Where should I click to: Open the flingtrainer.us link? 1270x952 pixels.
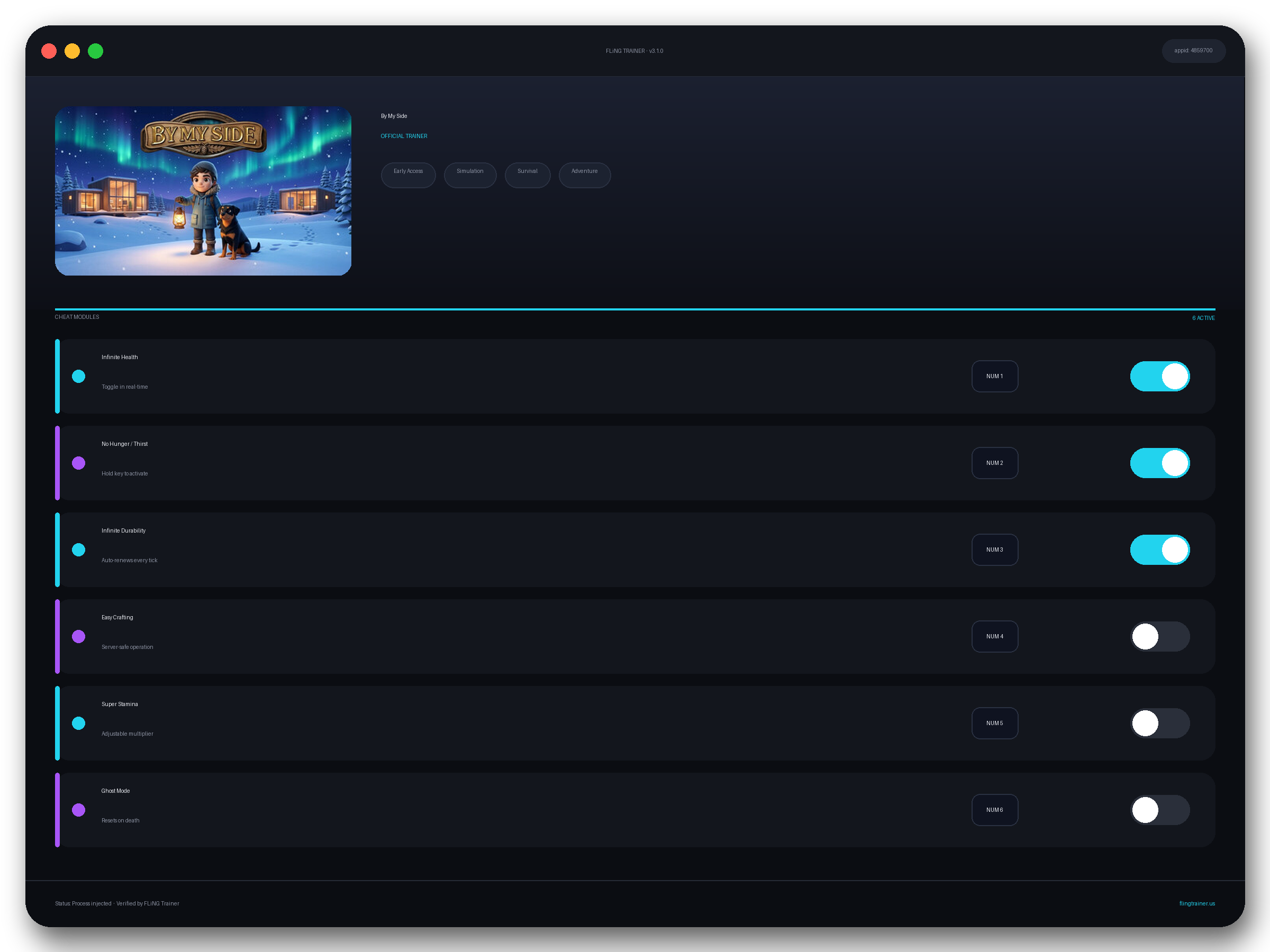point(1197,903)
